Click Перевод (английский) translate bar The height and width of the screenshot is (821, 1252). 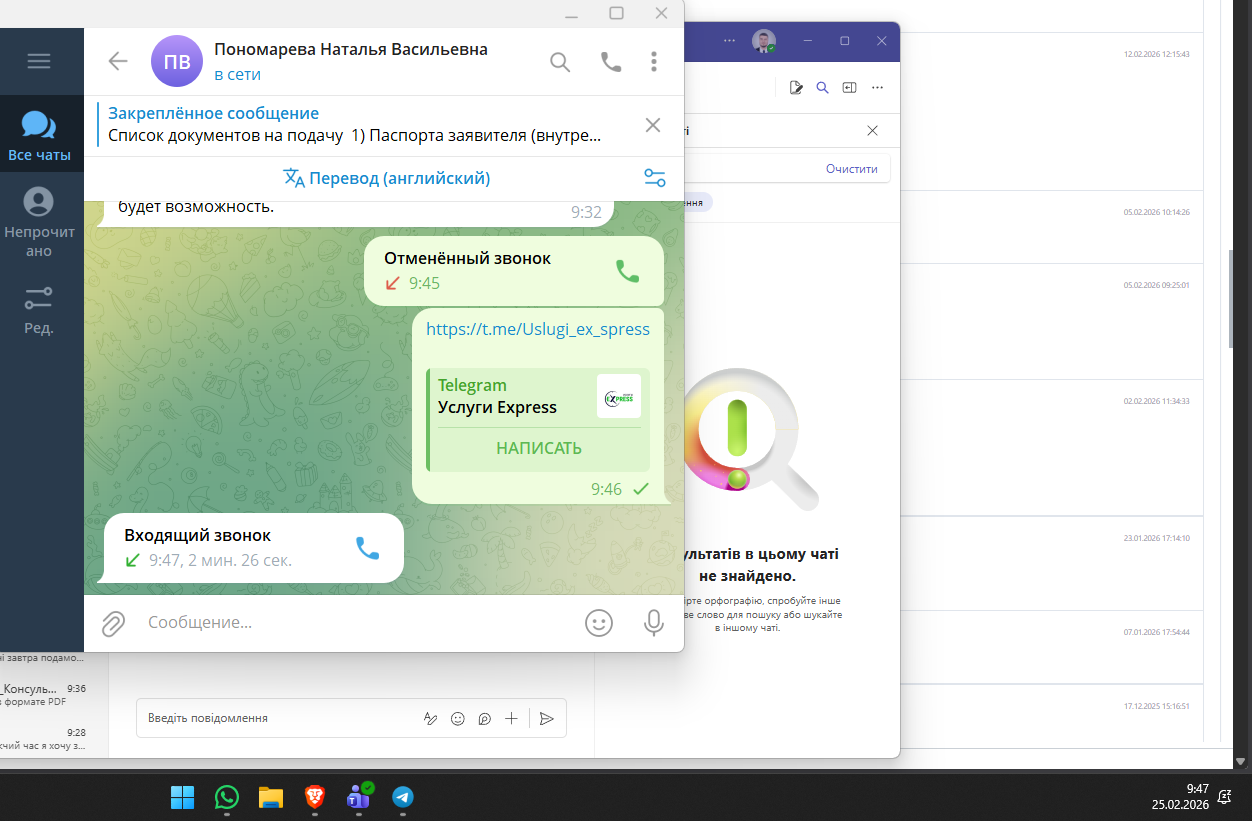(x=386, y=178)
